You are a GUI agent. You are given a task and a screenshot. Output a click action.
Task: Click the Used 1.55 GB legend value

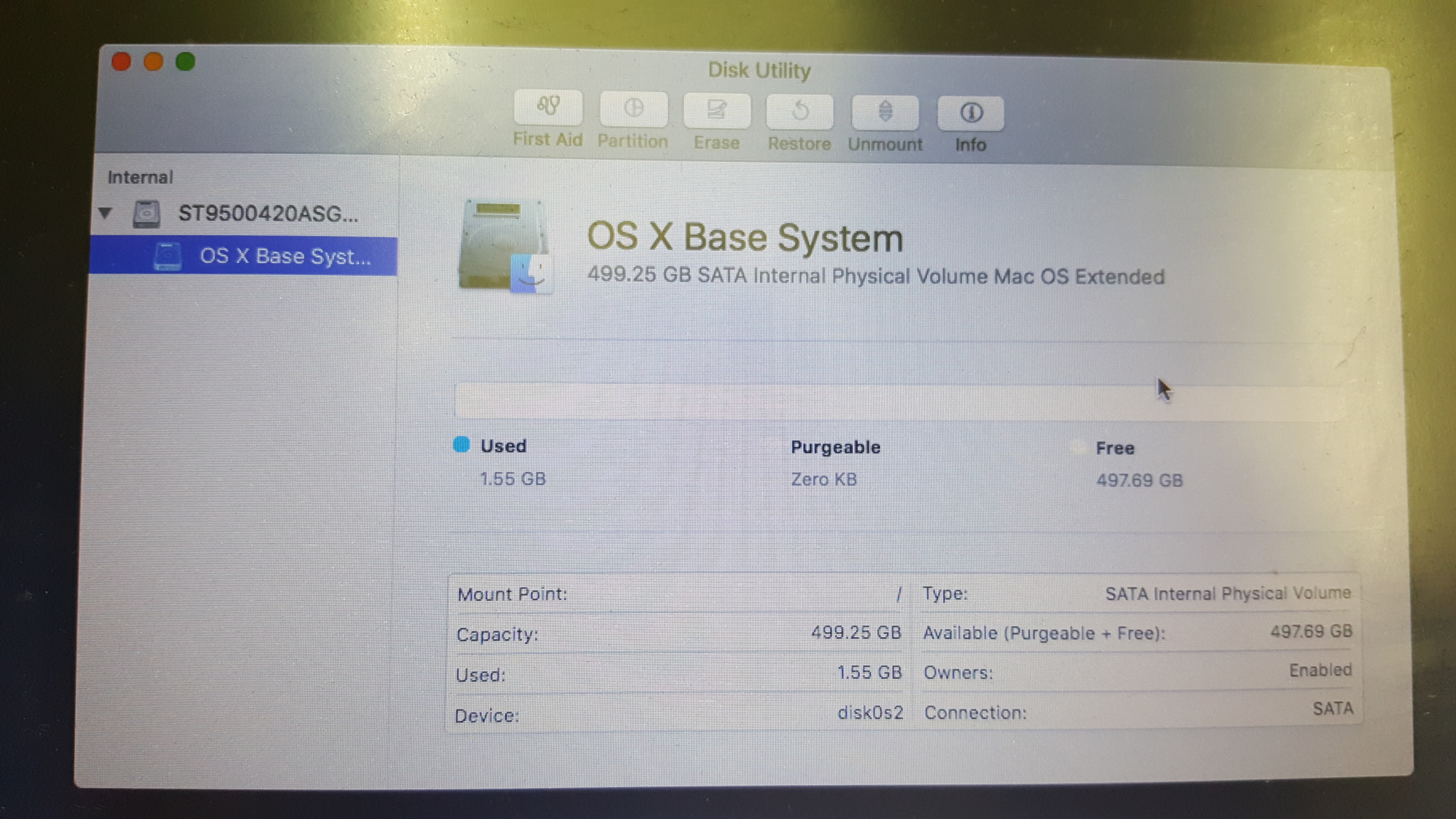513,478
